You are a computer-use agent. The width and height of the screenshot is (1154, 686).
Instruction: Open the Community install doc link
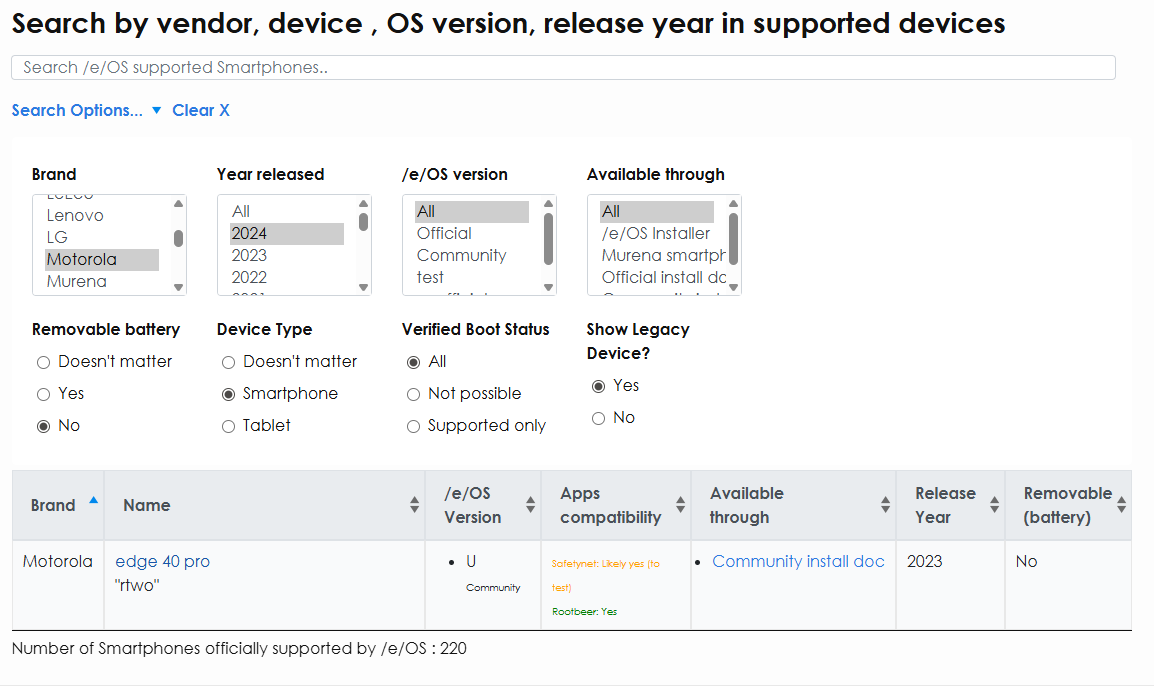[x=799, y=562]
